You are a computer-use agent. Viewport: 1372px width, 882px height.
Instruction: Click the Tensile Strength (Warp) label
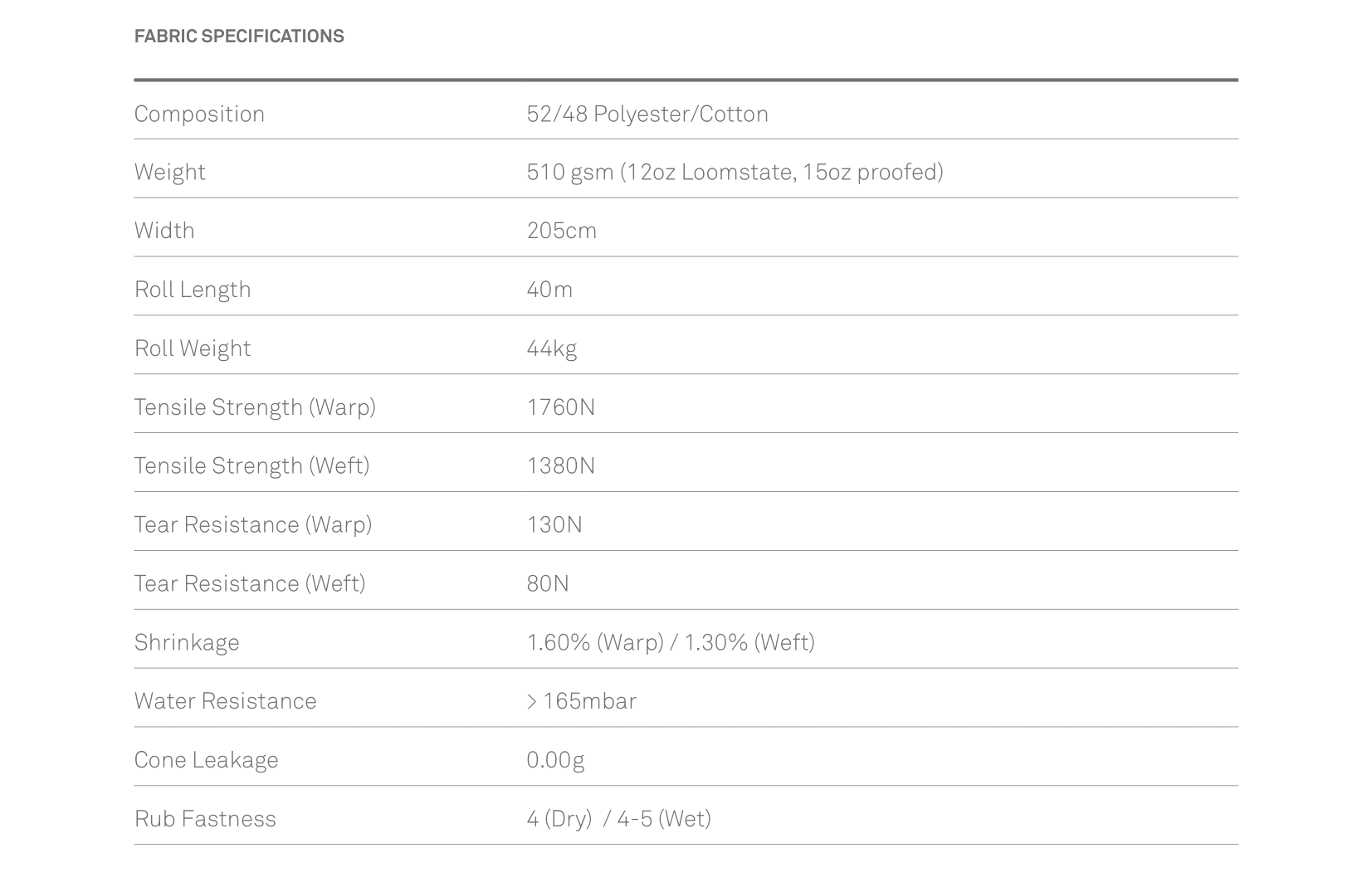(x=255, y=407)
